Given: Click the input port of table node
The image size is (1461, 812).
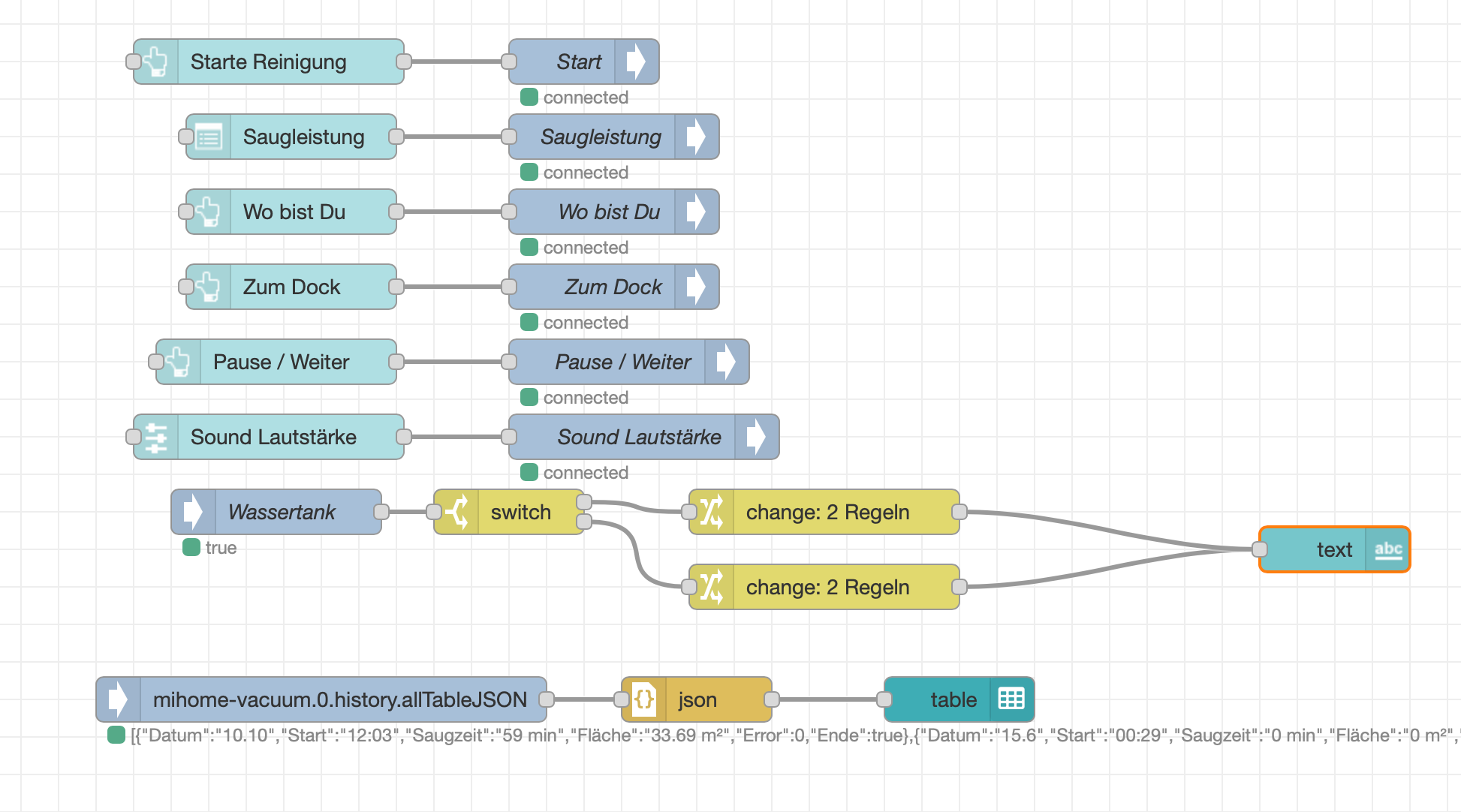Looking at the screenshot, I should 884,699.
